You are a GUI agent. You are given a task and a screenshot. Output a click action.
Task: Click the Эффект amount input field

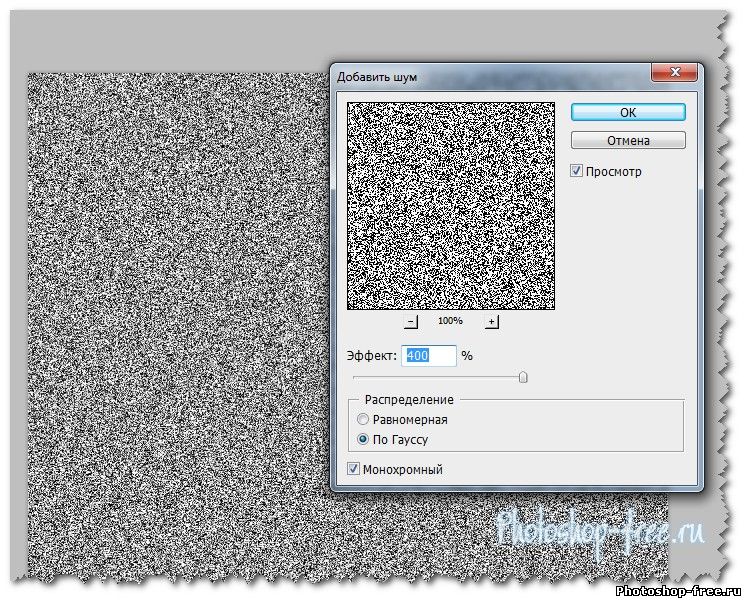tap(429, 355)
